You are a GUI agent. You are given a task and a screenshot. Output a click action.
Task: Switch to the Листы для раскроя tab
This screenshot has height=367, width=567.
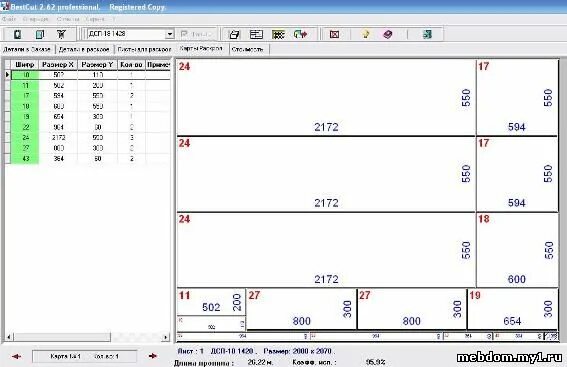pyautogui.click(x=144, y=49)
